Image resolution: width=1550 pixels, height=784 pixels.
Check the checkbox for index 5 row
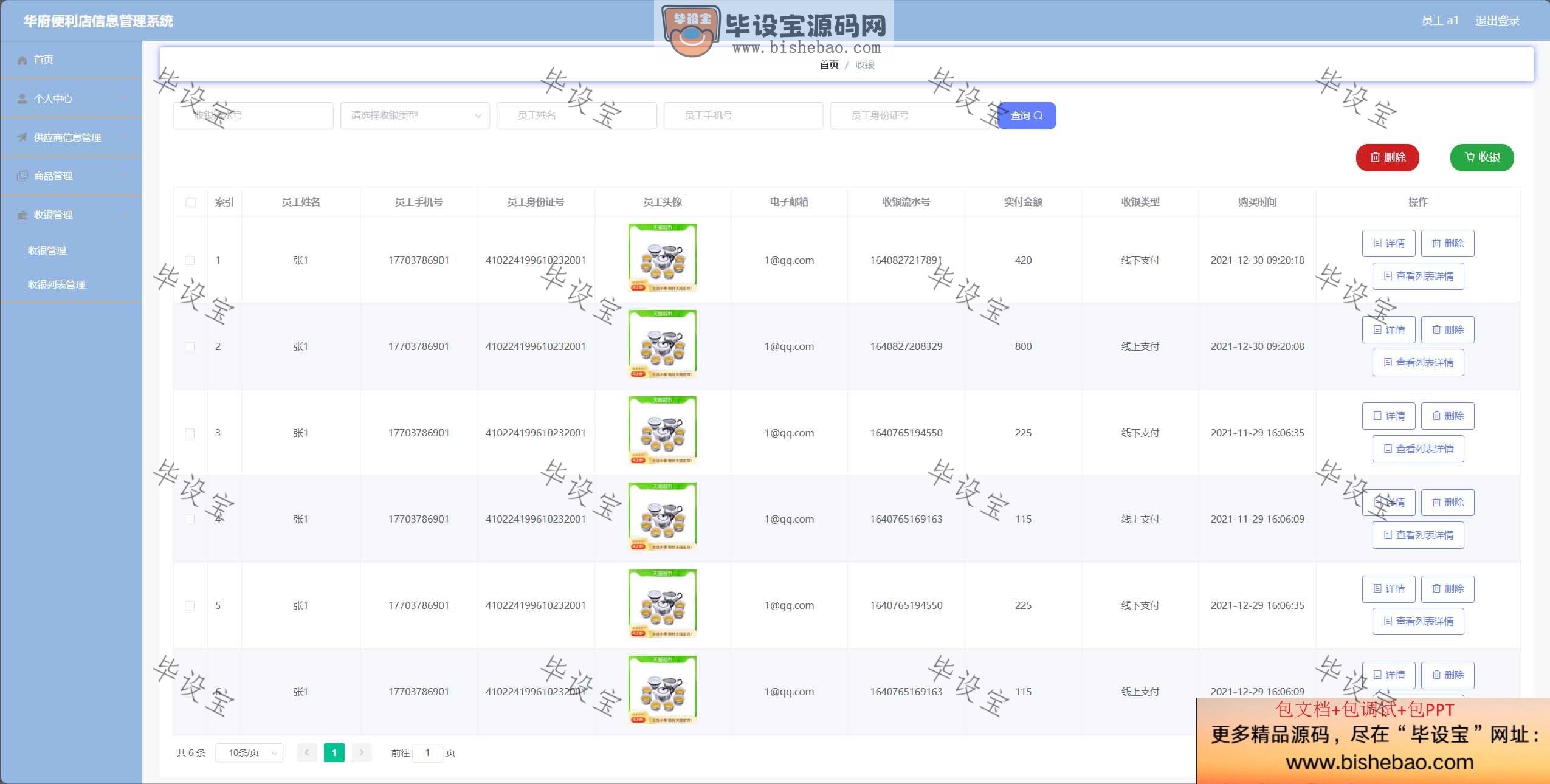click(190, 605)
